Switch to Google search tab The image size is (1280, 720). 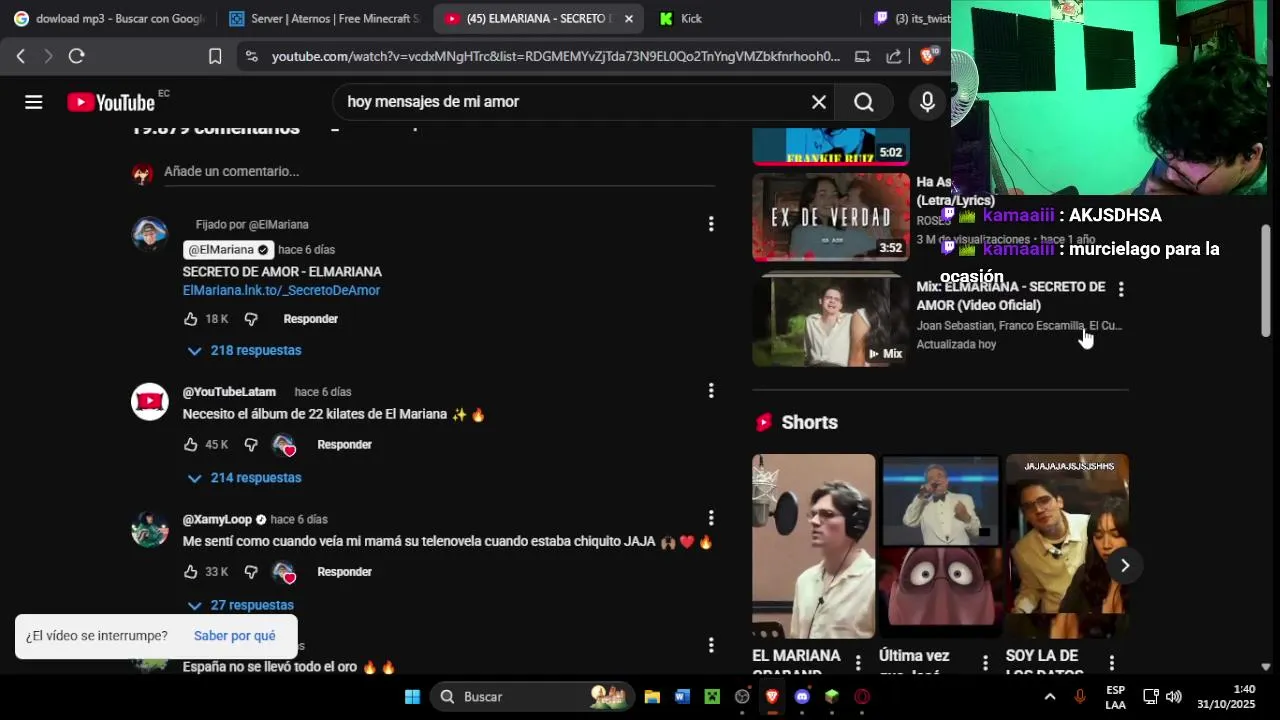tap(108, 19)
